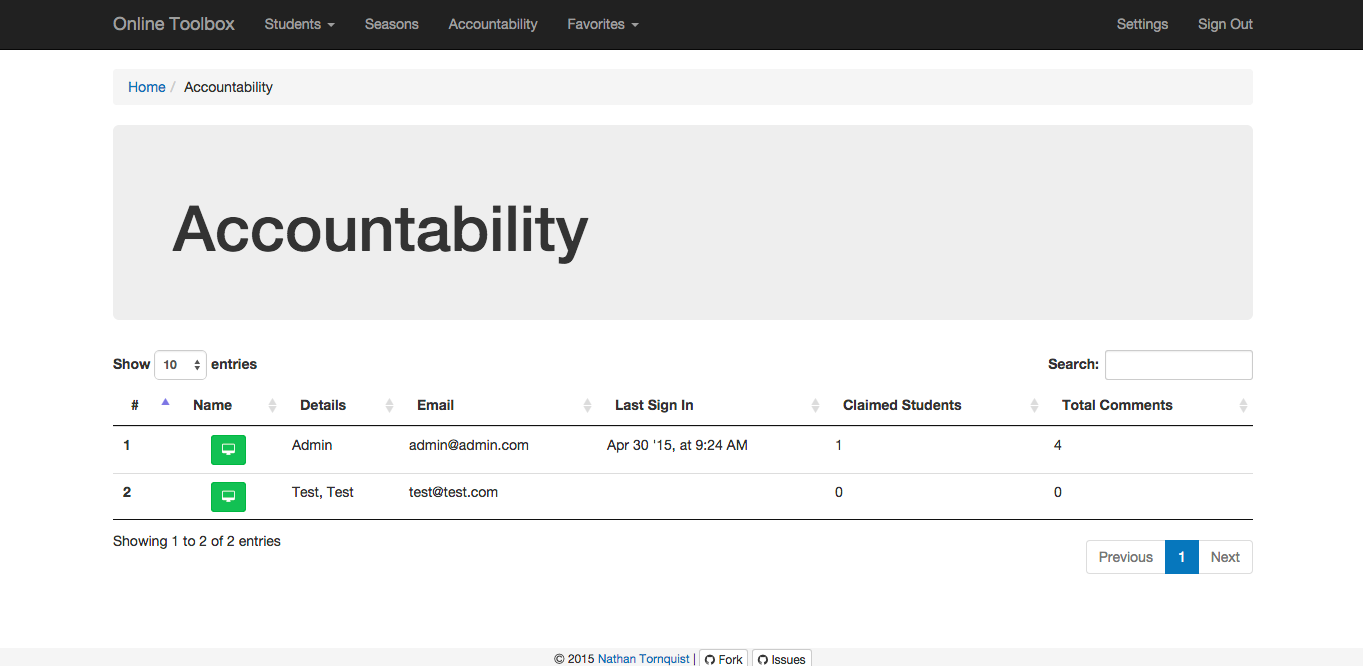This screenshot has width=1363, height=666.
Task: Open the Fork GitHub button
Action: coord(723,658)
